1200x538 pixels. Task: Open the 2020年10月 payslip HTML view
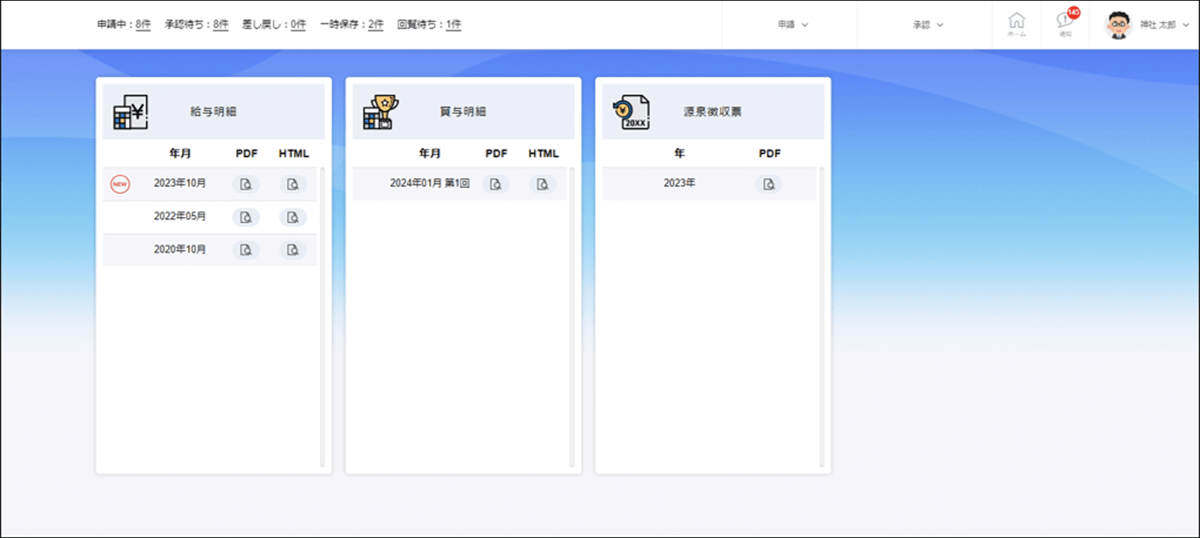pos(293,250)
